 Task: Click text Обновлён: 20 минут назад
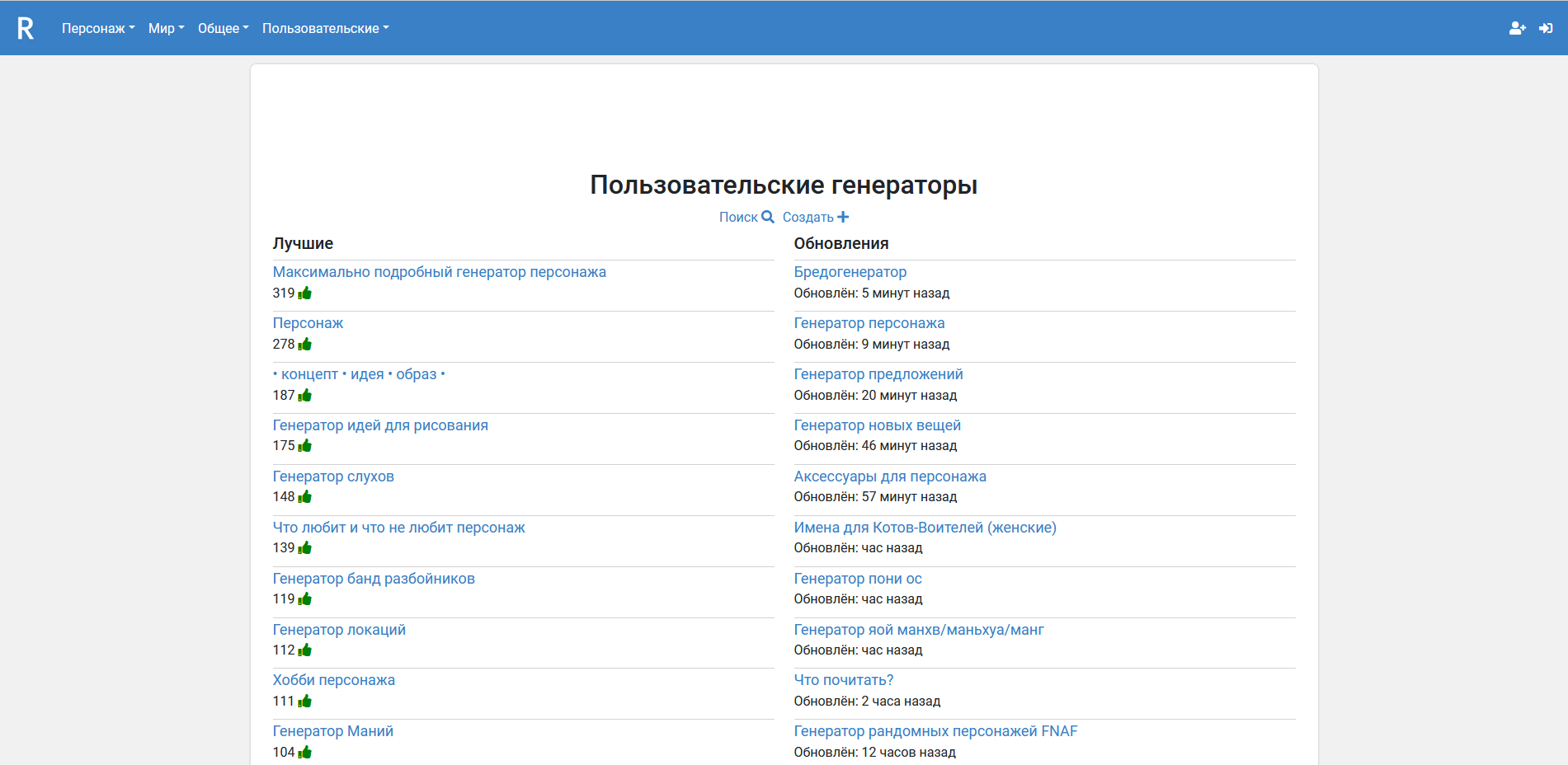point(876,395)
